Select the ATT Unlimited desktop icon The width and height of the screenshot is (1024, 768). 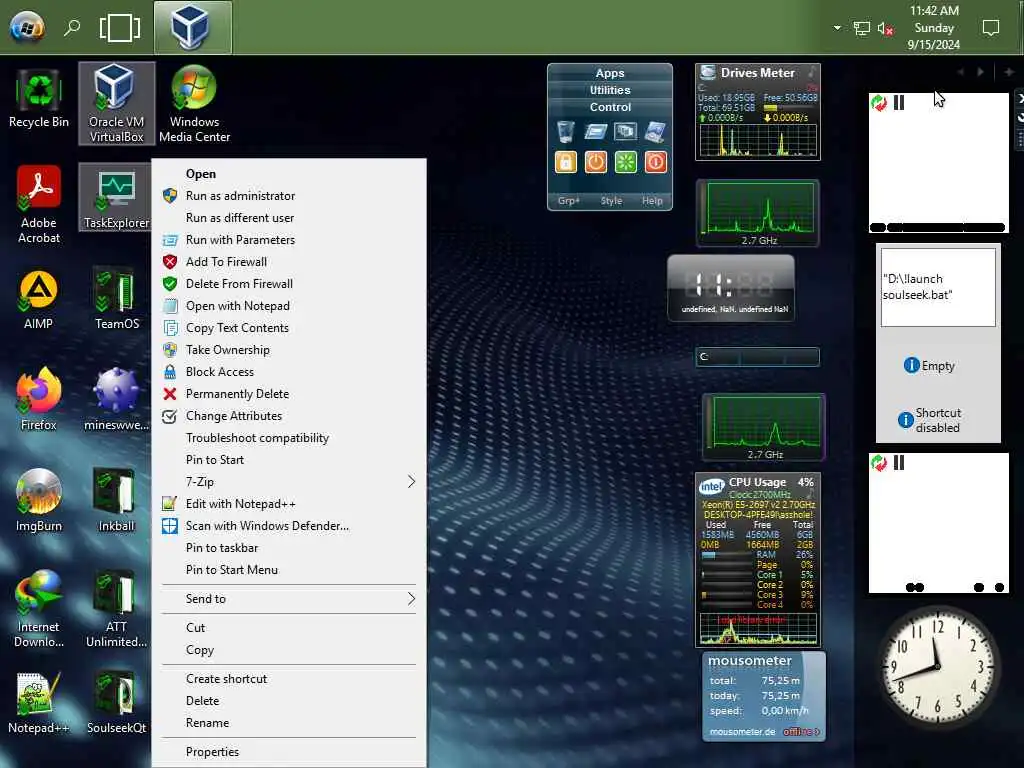pos(116,609)
